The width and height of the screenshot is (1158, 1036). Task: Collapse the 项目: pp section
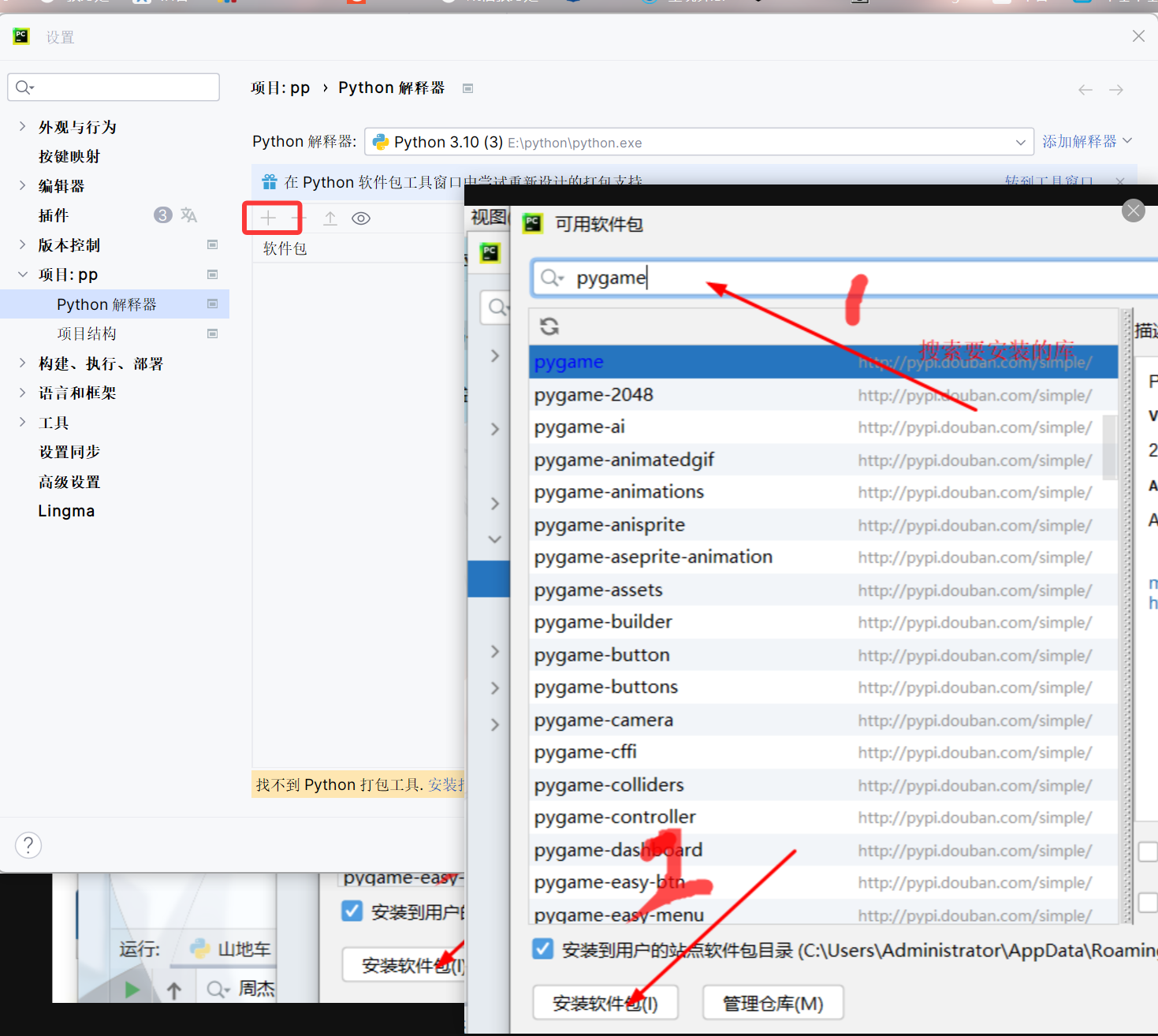coord(22,274)
